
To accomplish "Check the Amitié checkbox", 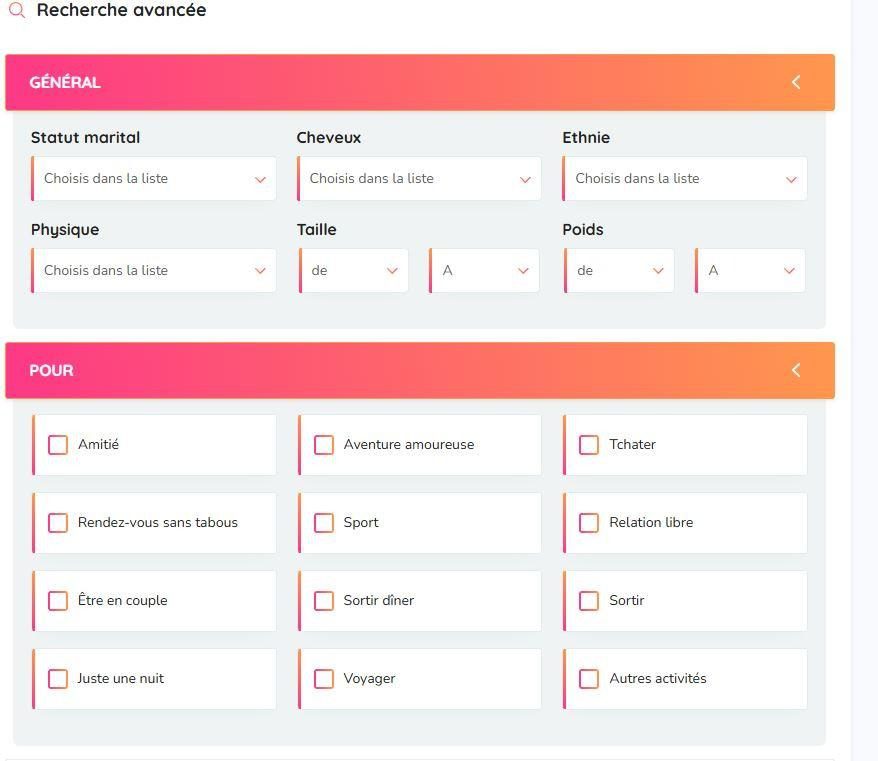I will click(58, 445).
